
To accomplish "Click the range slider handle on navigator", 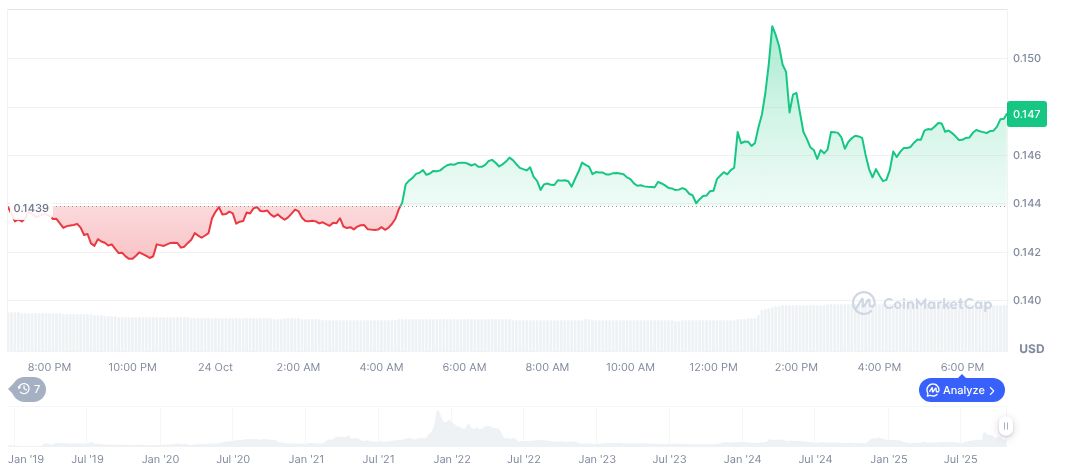I will click(1006, 426).
